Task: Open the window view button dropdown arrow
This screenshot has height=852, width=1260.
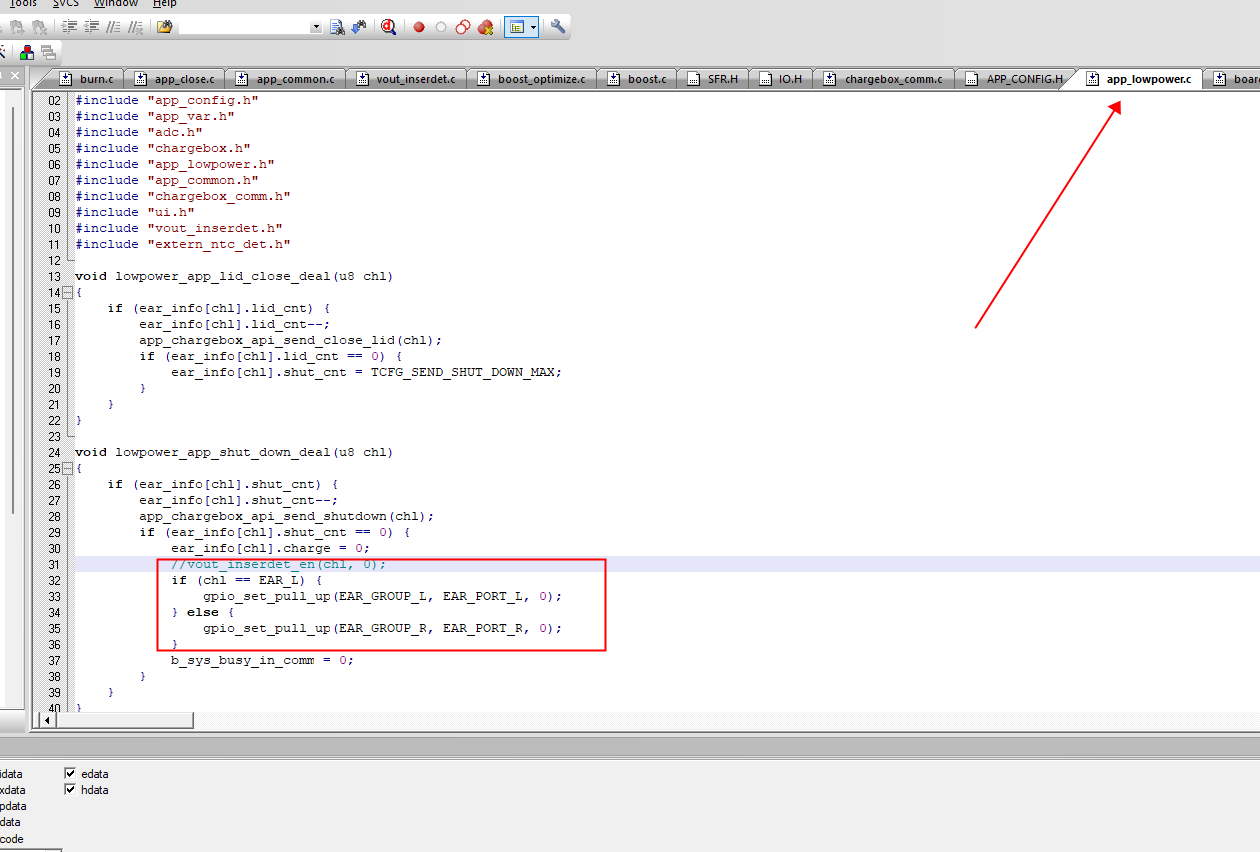Action: click(x=534, y=27)
